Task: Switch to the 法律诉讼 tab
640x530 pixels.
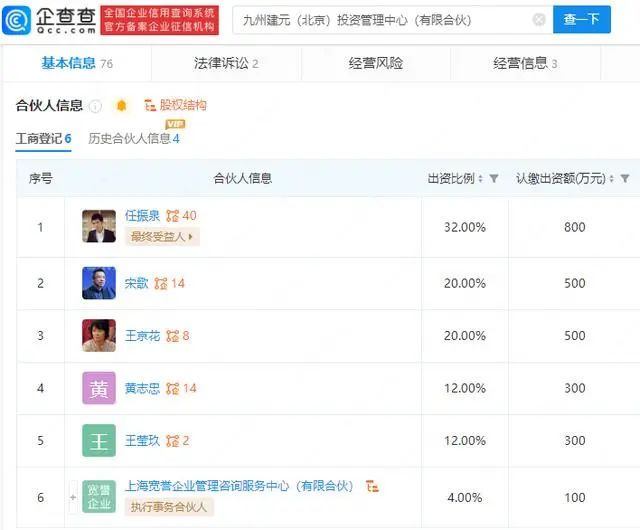Action: 226,64
